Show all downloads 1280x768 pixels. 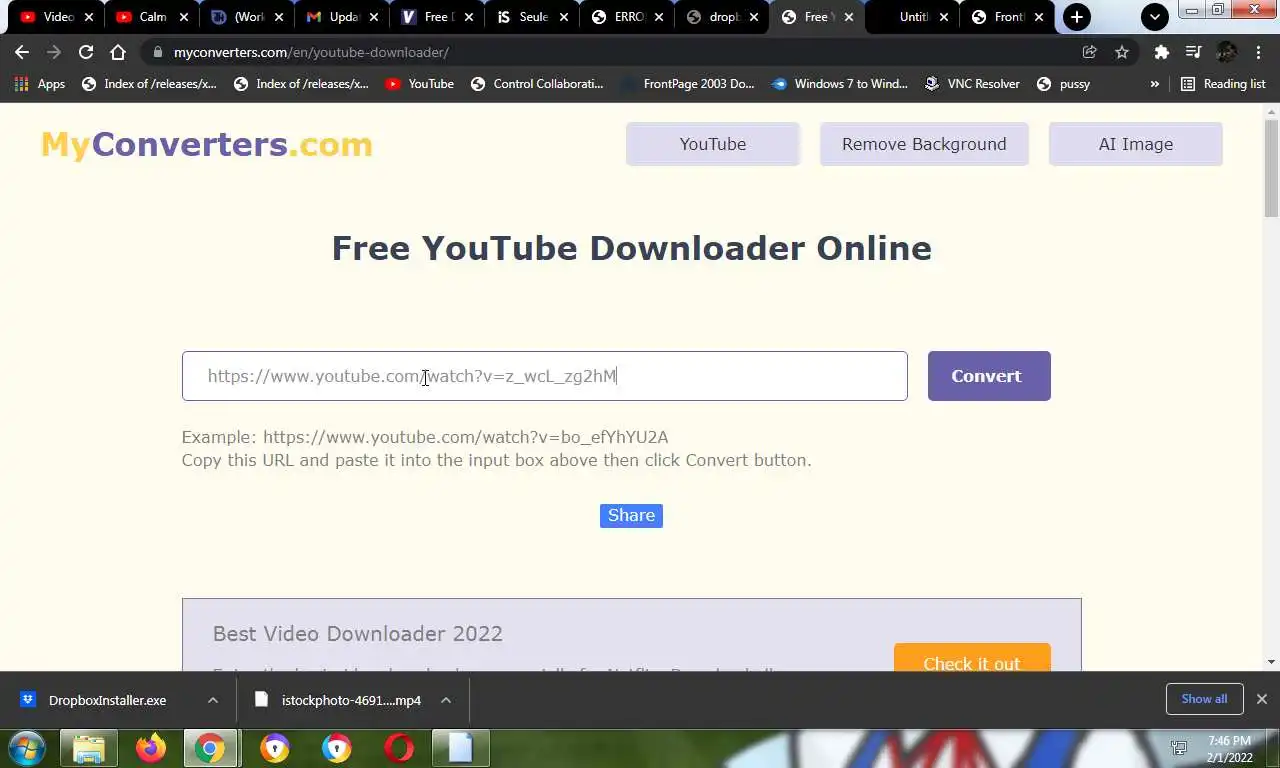(x=1204, y=699)
